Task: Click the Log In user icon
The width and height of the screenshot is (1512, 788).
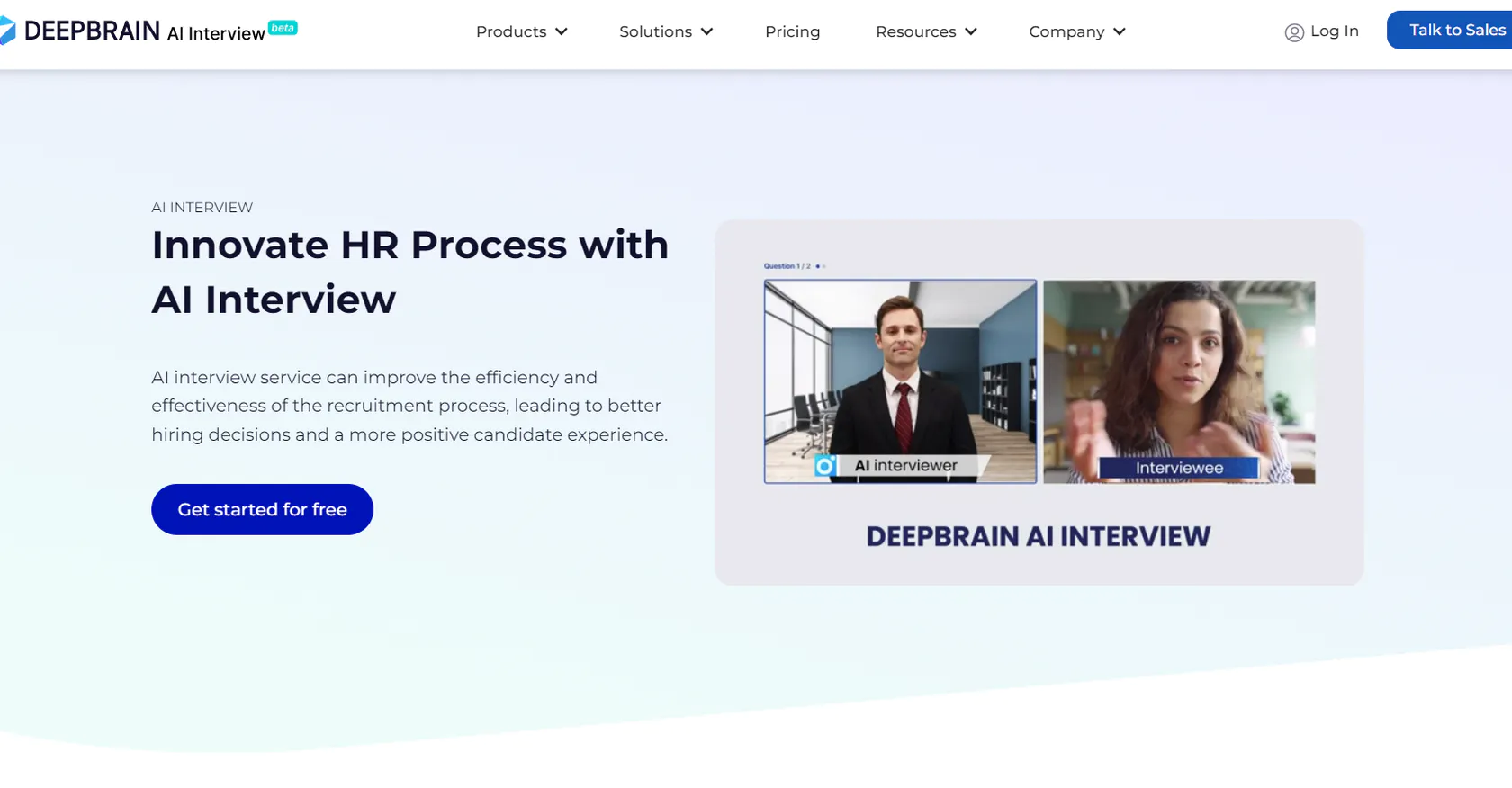Action: click(x=1294, y=32)
